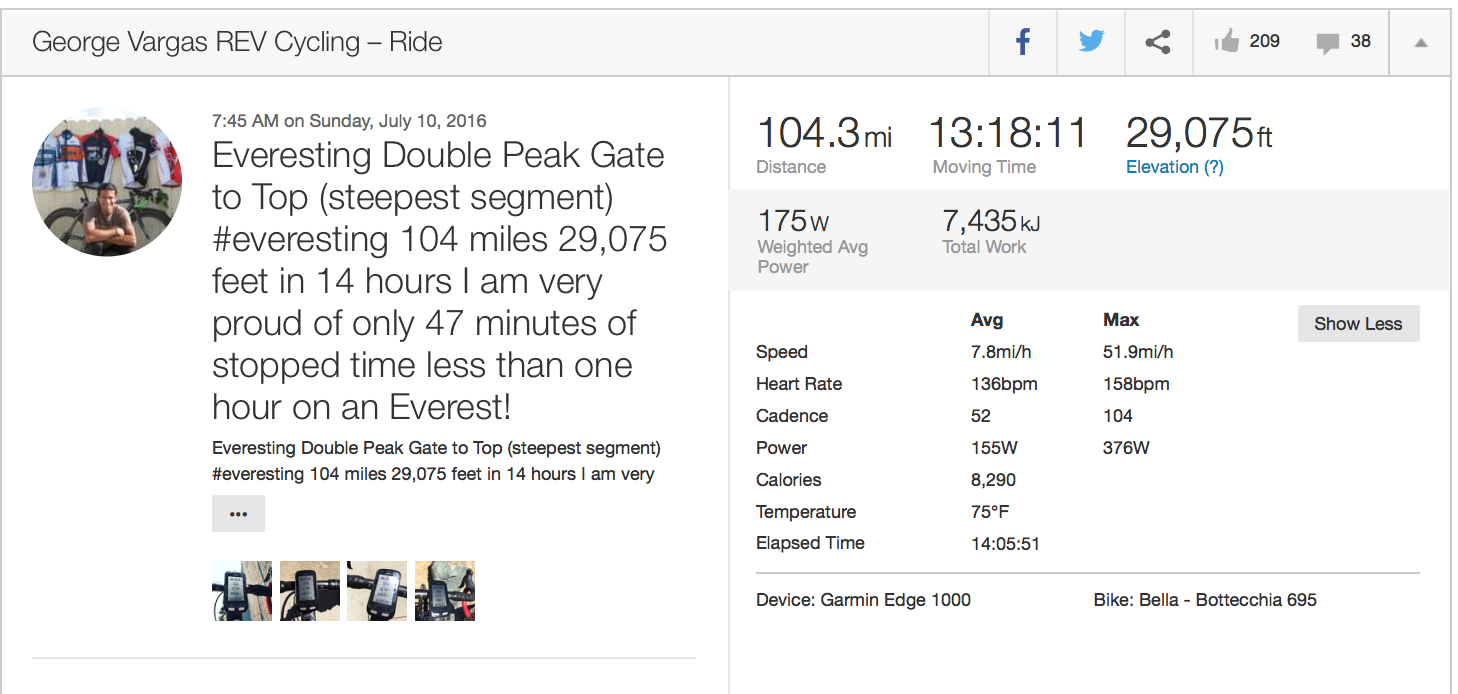The image size is (1458, 694).
Task: View the third ride photo thumbnail
Action: click(x=377, y=591)
